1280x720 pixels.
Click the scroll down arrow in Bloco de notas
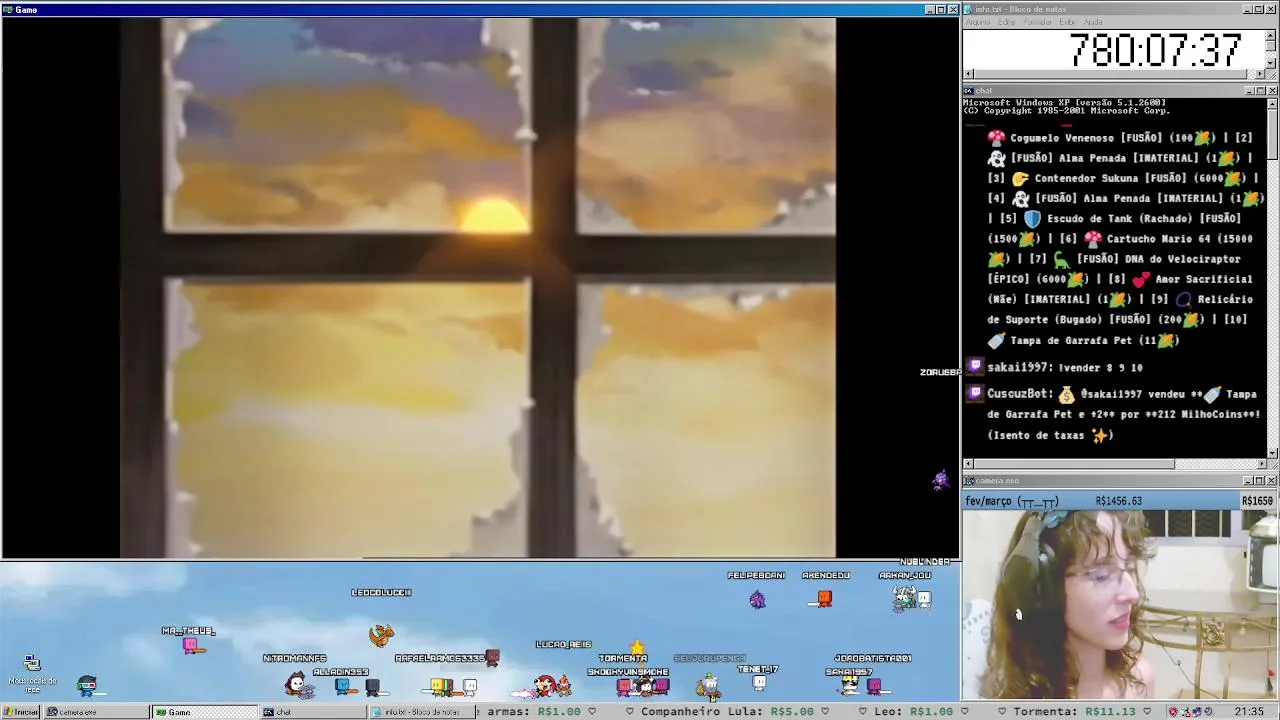pyautogui.click(x=1271, y=63)
